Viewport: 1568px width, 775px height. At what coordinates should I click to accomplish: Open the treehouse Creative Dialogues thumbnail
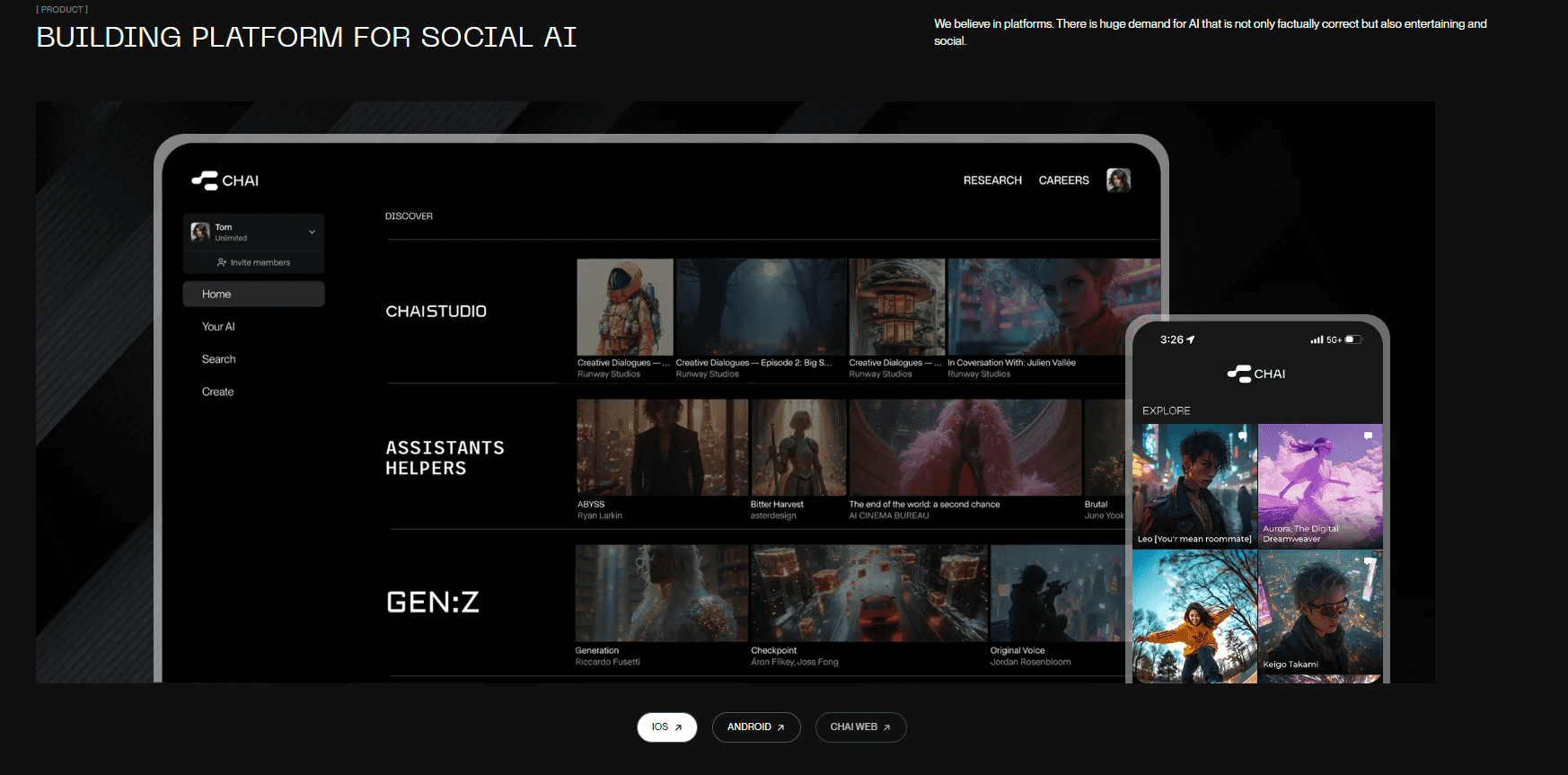click(x=897, y=307)
